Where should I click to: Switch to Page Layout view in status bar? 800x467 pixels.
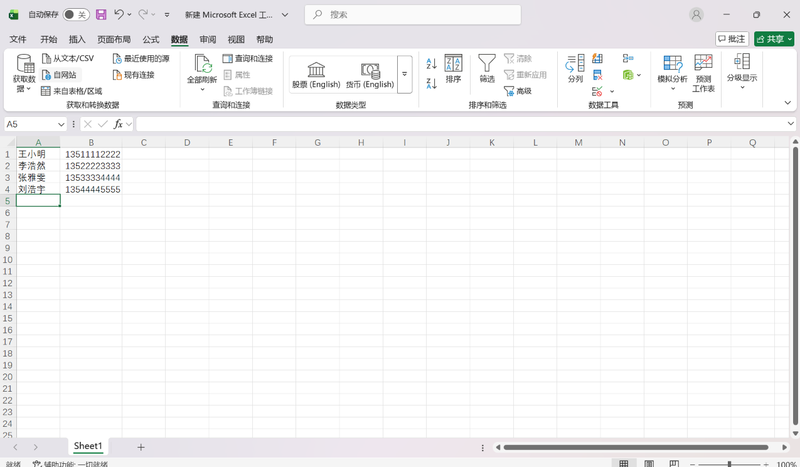point(649,463)
